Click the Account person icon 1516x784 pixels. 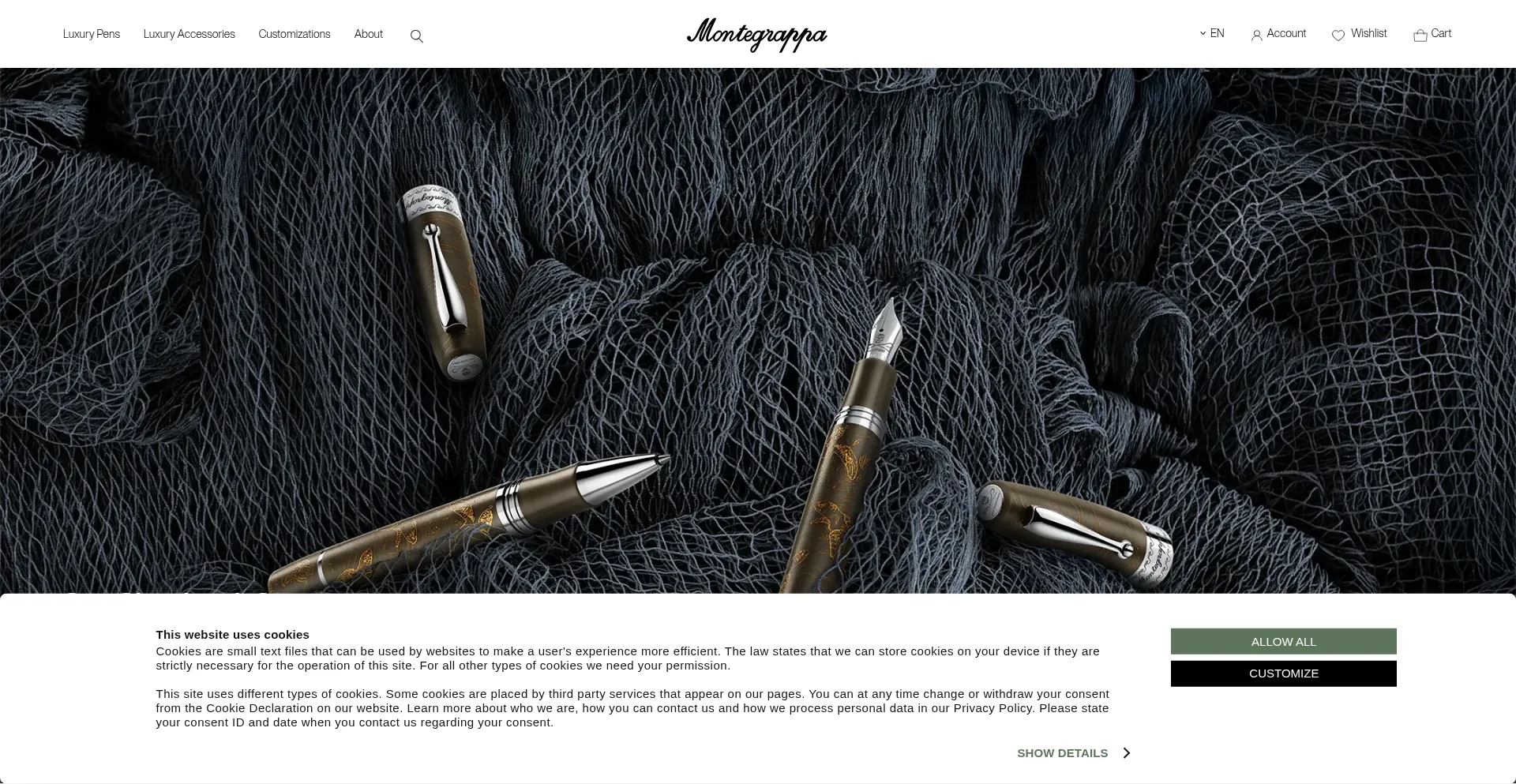pyautogui.click(x=1257, y=35)
